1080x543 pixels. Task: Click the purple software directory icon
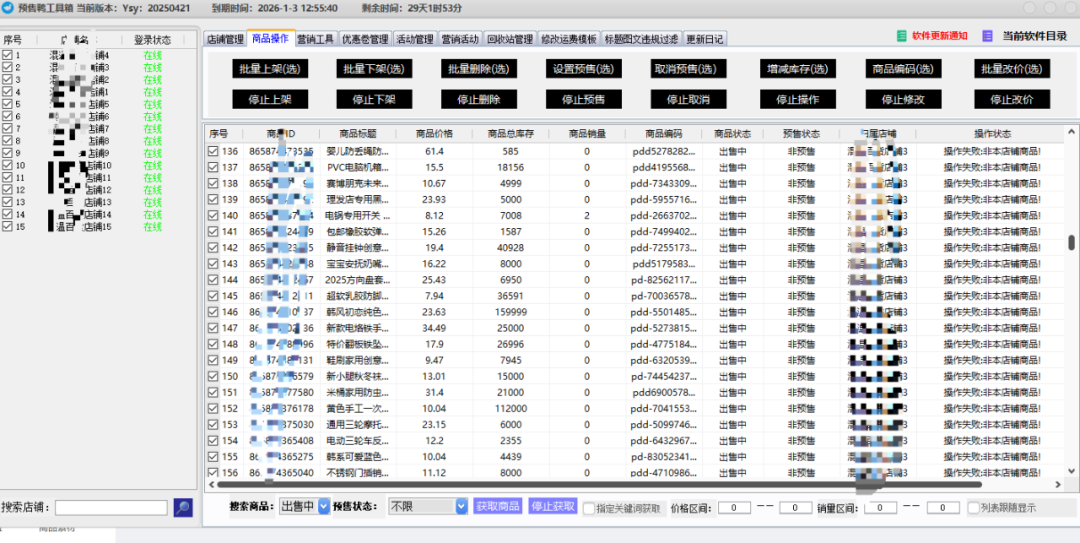[x=988, y=36]
